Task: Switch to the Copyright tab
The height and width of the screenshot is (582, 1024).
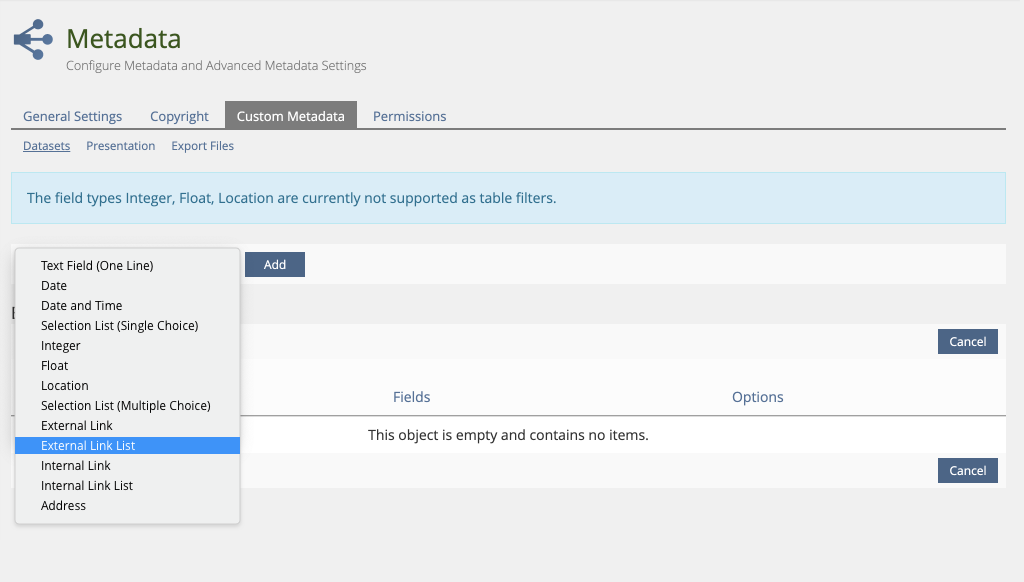Action: click(x=179, y=116)
